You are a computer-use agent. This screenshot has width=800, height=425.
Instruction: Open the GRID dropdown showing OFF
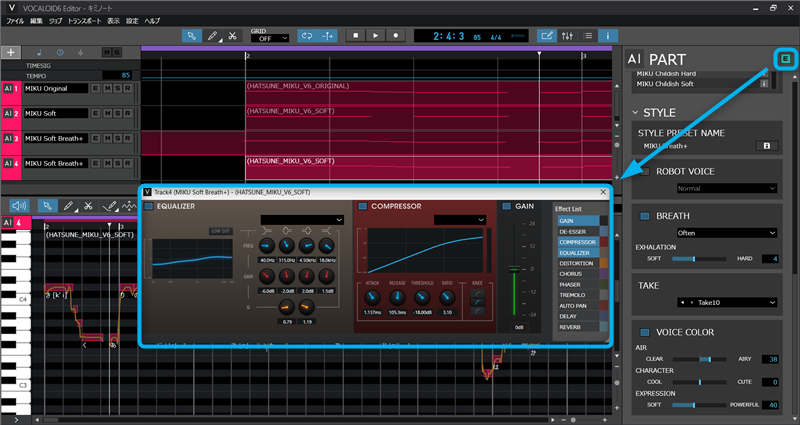click(270, 39)
